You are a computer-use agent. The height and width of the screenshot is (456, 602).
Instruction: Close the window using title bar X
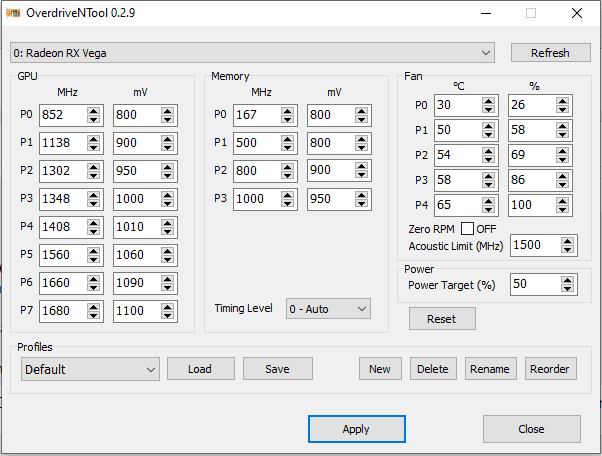pos(577,13)
